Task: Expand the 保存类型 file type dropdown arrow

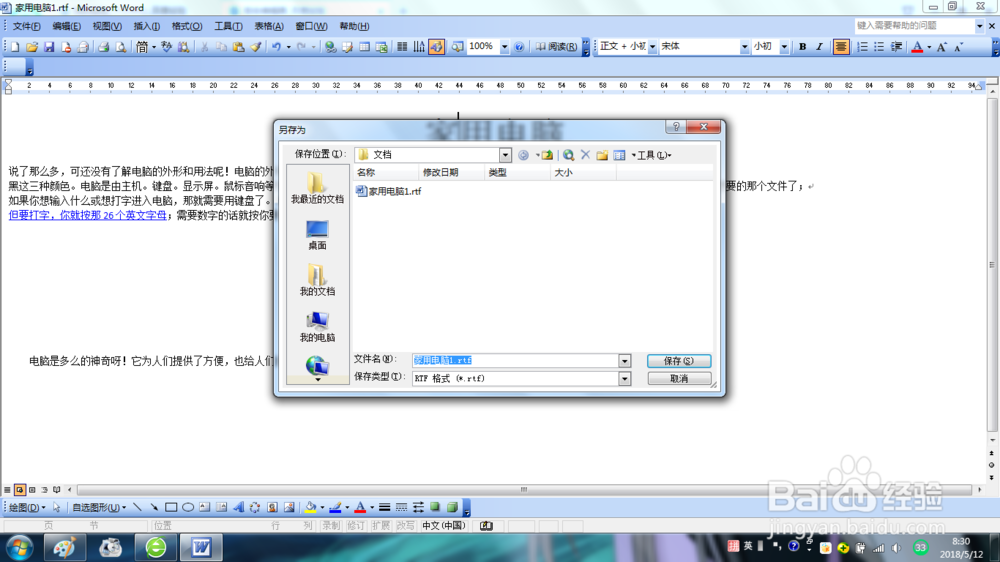Action: point(624,379)
